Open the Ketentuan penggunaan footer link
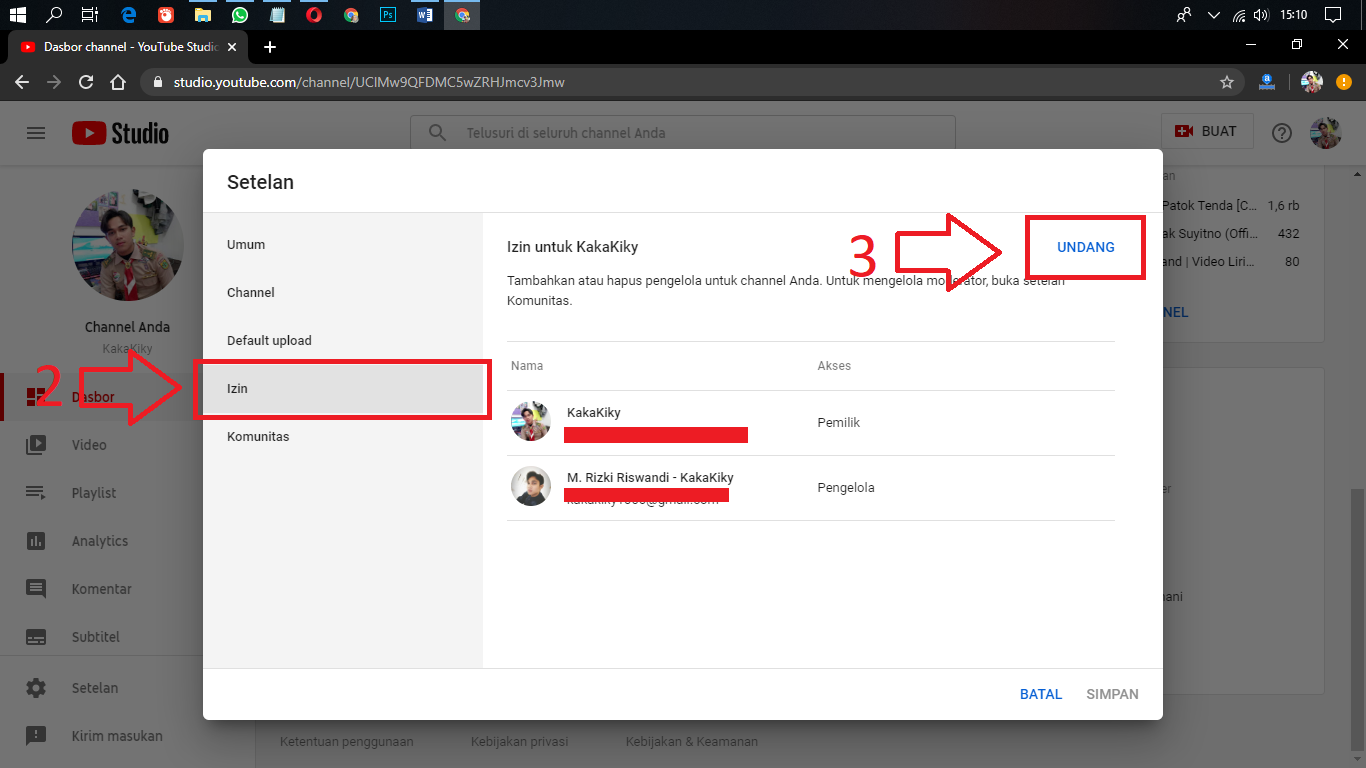This screenshot has height=768, width=1366. point(346,742)
